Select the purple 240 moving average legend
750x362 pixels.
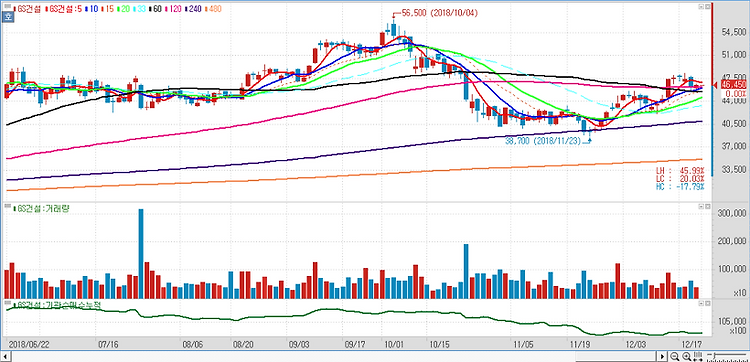pyautogui.click(x=193, y=9)
